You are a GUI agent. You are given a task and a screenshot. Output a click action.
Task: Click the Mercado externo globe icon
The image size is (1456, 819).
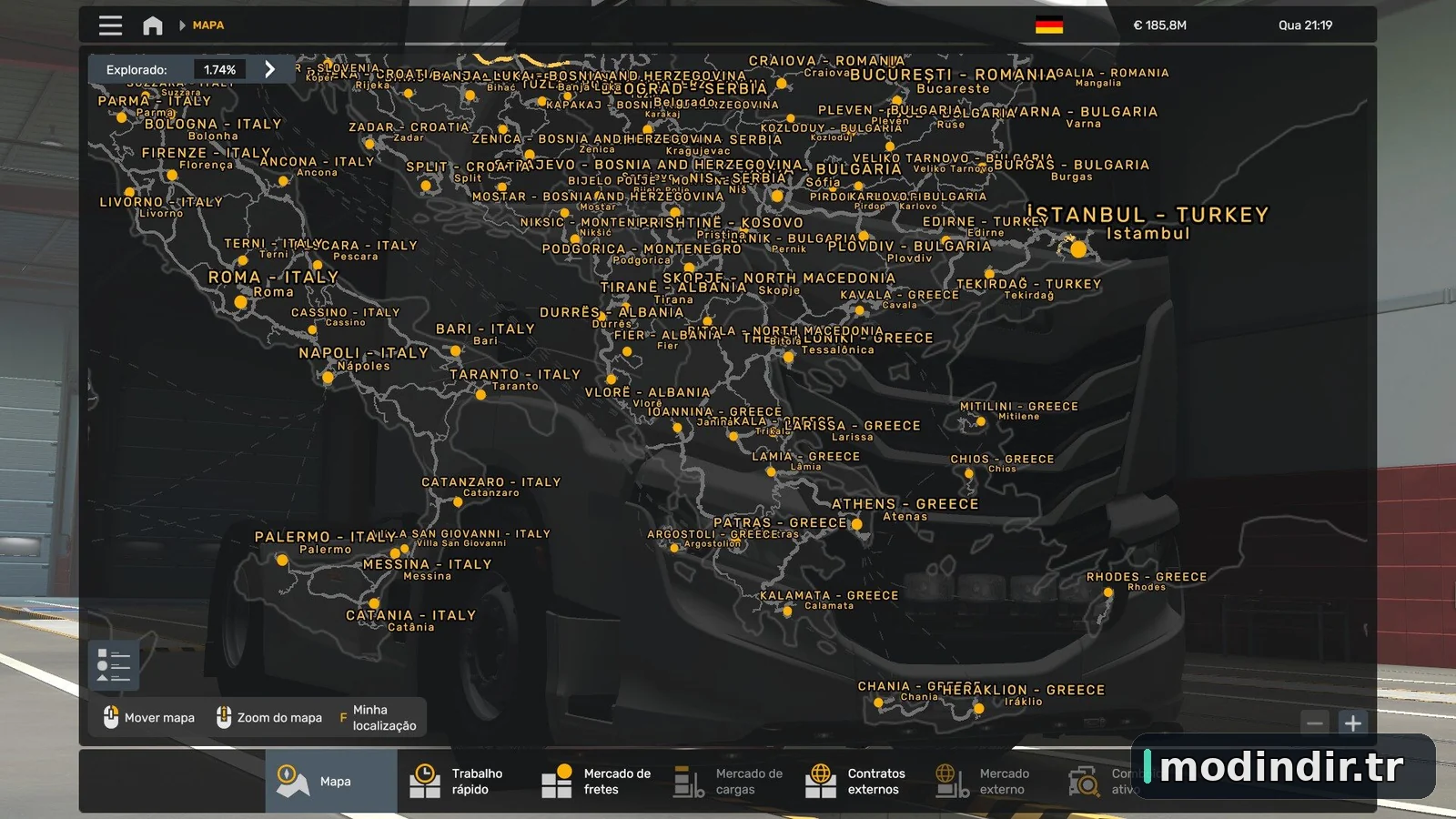[x=953, y=781]
